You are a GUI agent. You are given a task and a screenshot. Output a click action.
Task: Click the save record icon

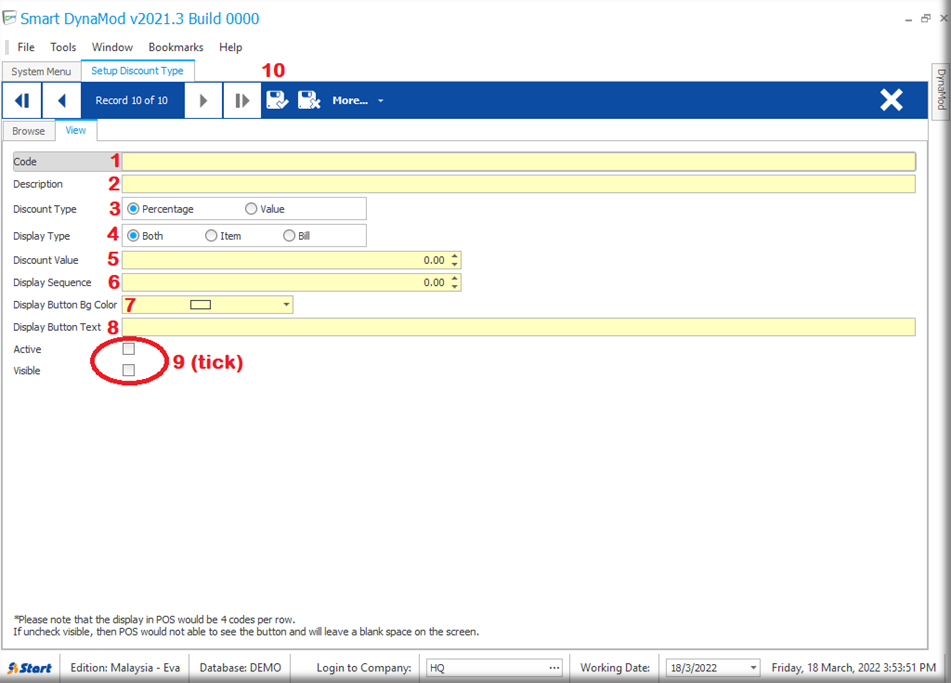pyautogui.click(x=277, y=100)
